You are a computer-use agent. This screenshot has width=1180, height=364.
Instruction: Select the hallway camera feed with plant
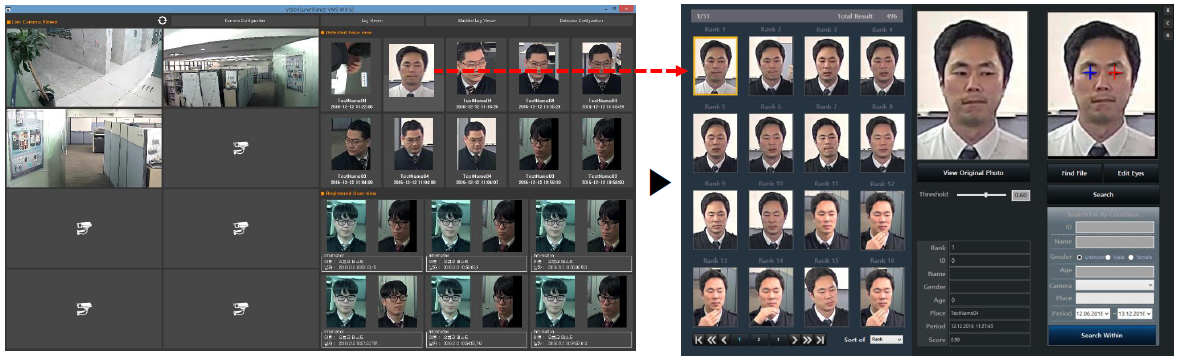coord(83,68)
